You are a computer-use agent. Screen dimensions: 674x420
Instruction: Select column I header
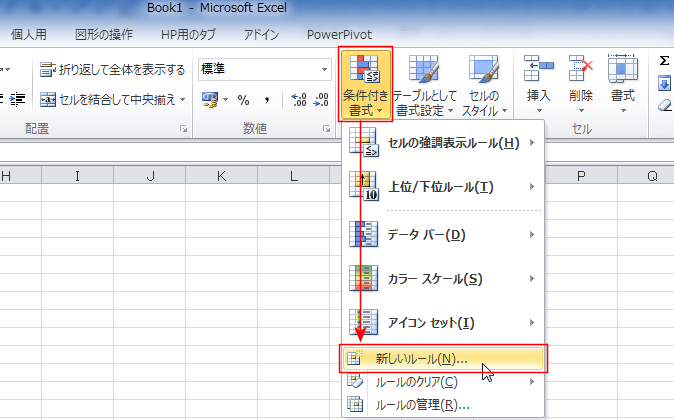(x=77, y=176)
